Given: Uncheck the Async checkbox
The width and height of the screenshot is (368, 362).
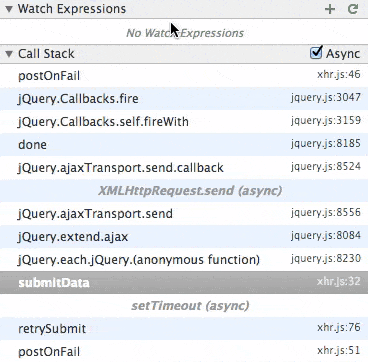Looking at the screenshot, I should (316, 53).
